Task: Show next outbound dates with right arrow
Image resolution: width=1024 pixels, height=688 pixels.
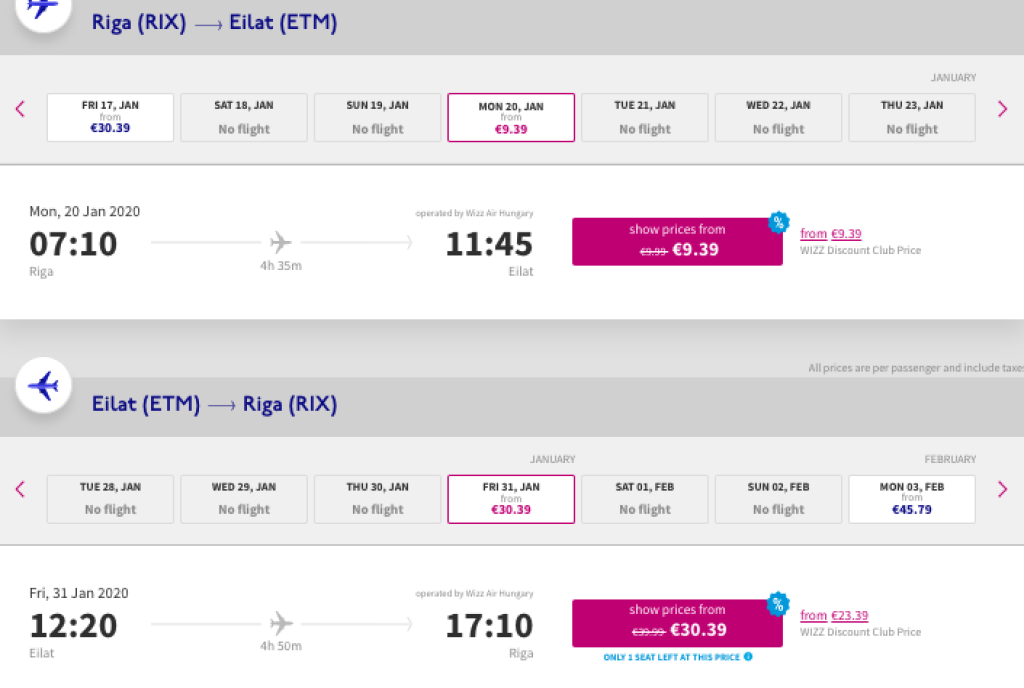Action: [1002, 109]
